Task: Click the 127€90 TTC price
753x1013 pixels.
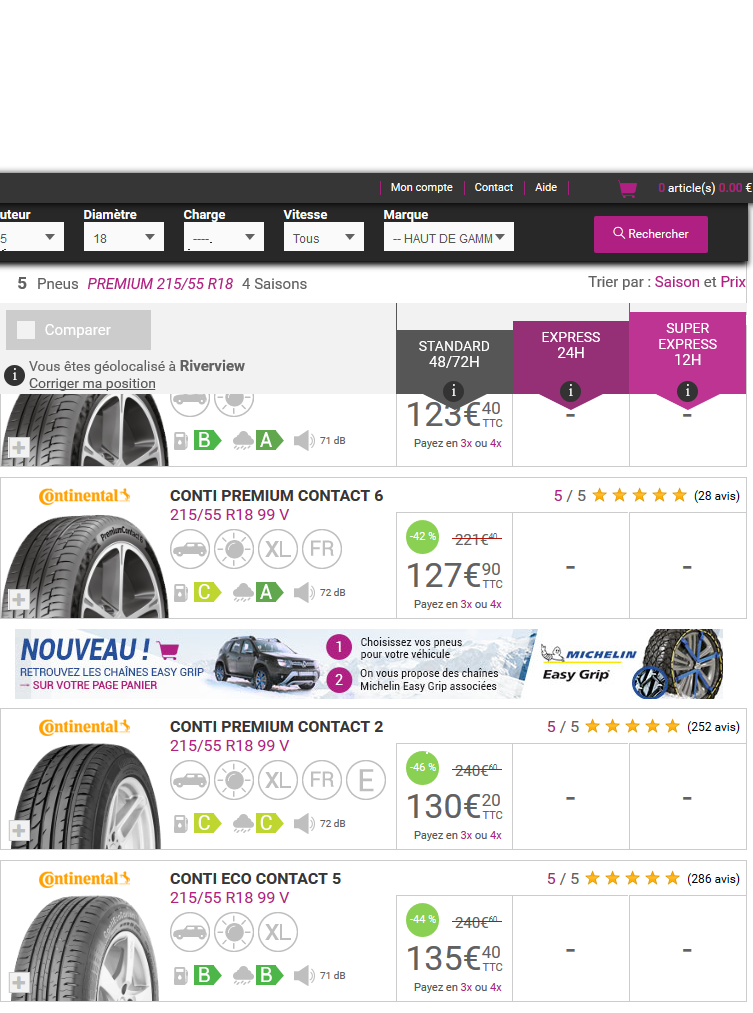Action: click(454, 575)
